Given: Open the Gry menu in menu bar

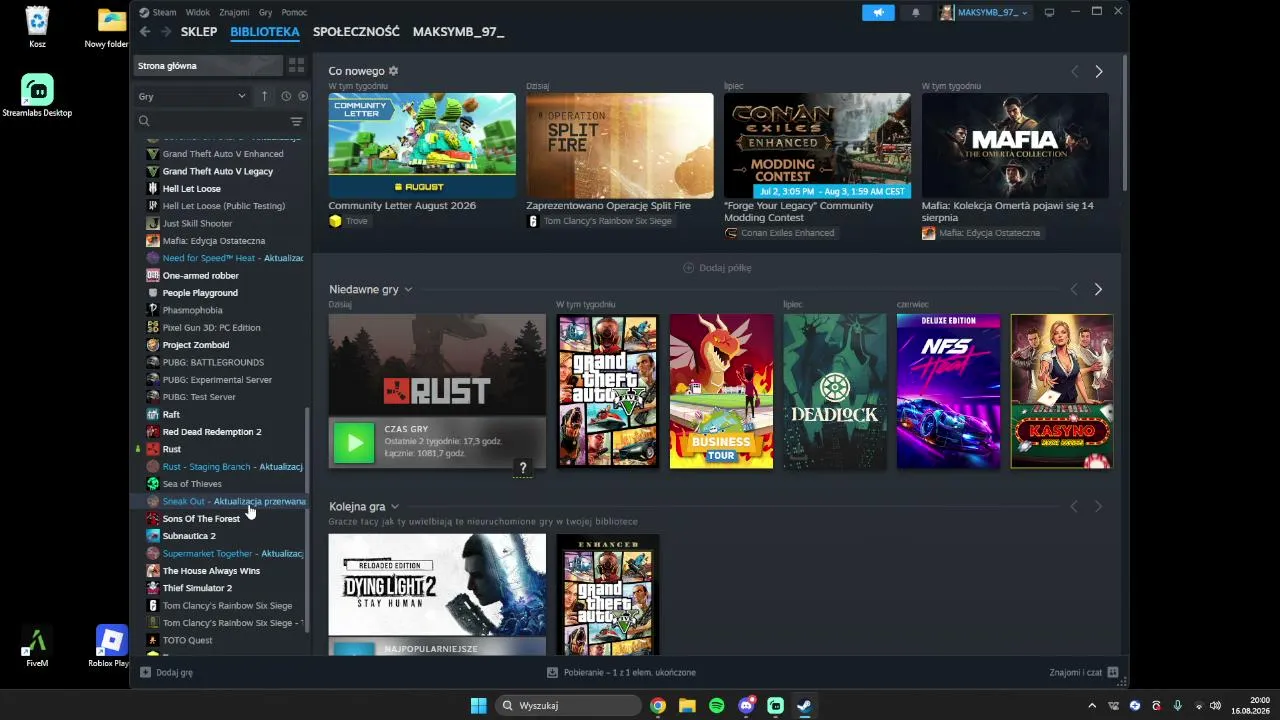Looking at the screenshot, I should tap(266, 12).
